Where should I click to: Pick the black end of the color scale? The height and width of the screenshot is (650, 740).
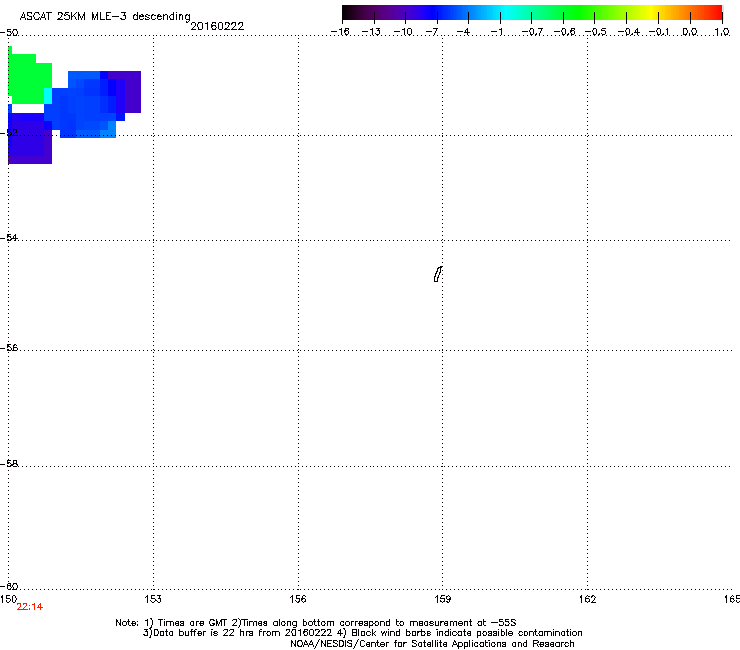tap(349, 13)
